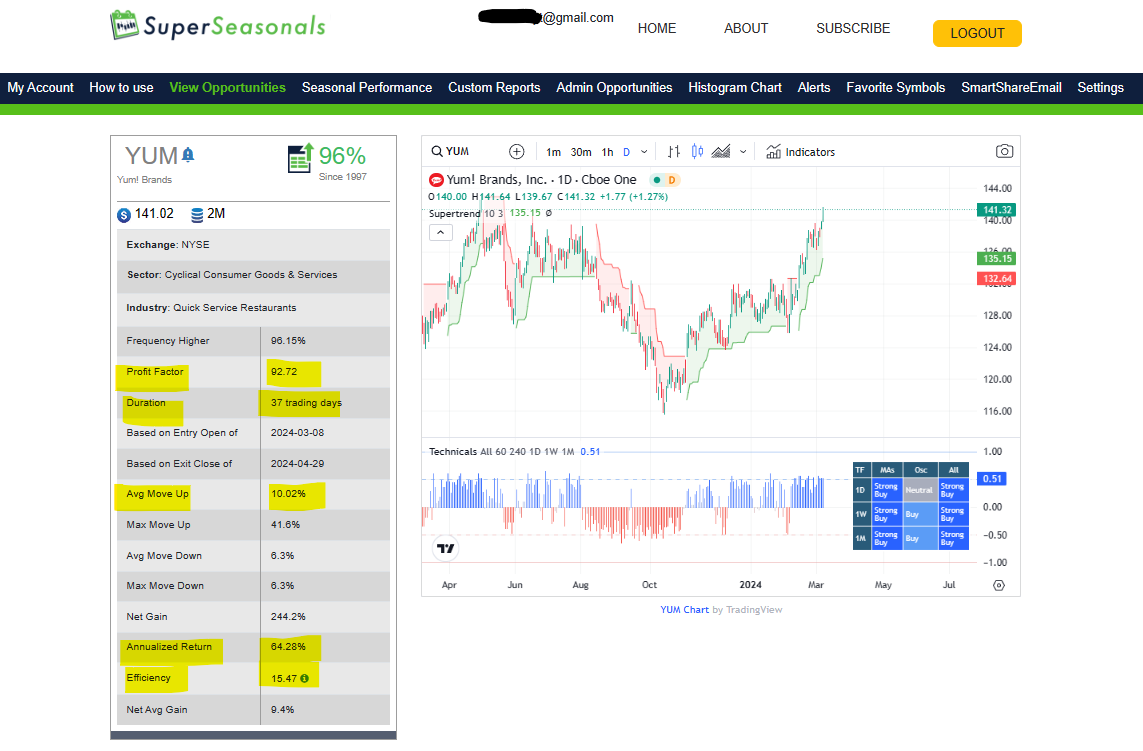Image resolution: width=1143 pixels, height=751 pixels.
Task: Click the info icon beside Efficiency 15.47
Action: point(305,679)
